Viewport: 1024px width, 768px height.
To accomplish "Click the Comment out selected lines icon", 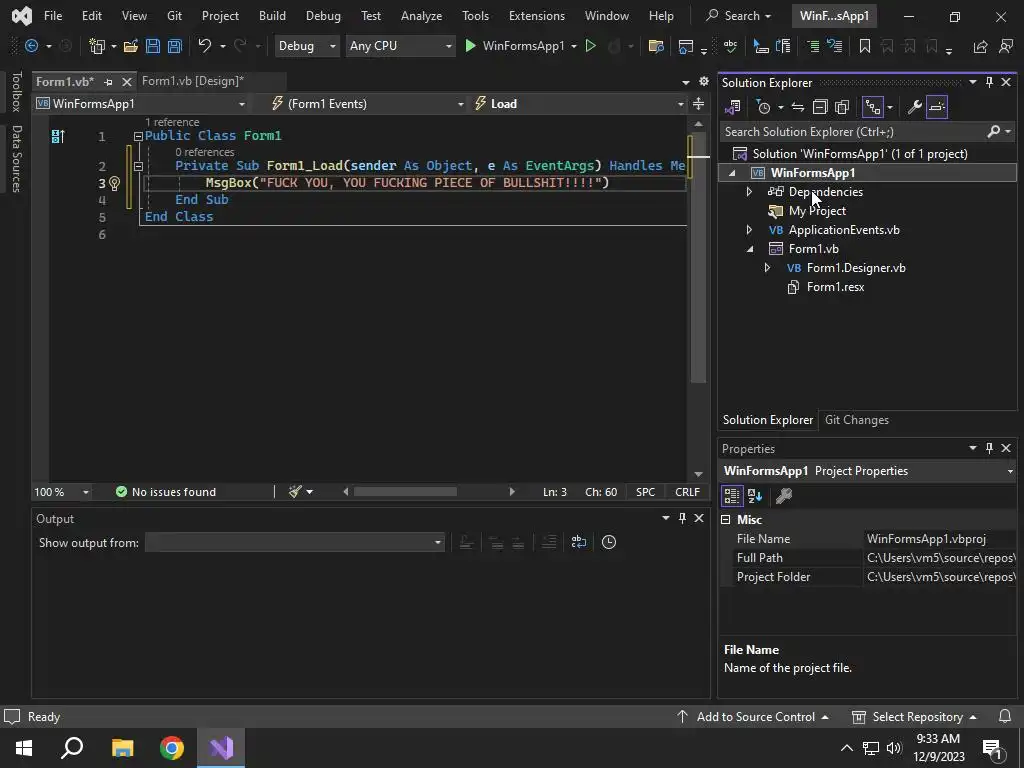I will [x=812, y=46].
